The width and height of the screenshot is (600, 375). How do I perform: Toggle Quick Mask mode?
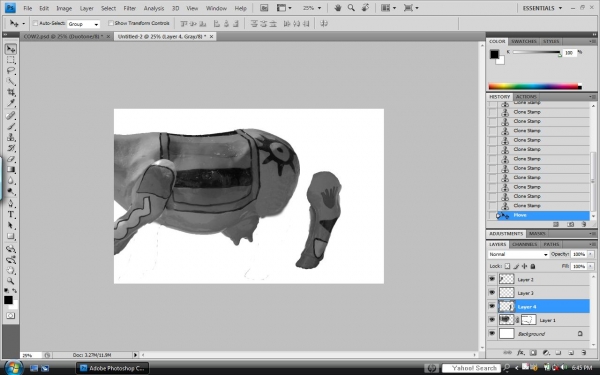(x=11, y=316)
